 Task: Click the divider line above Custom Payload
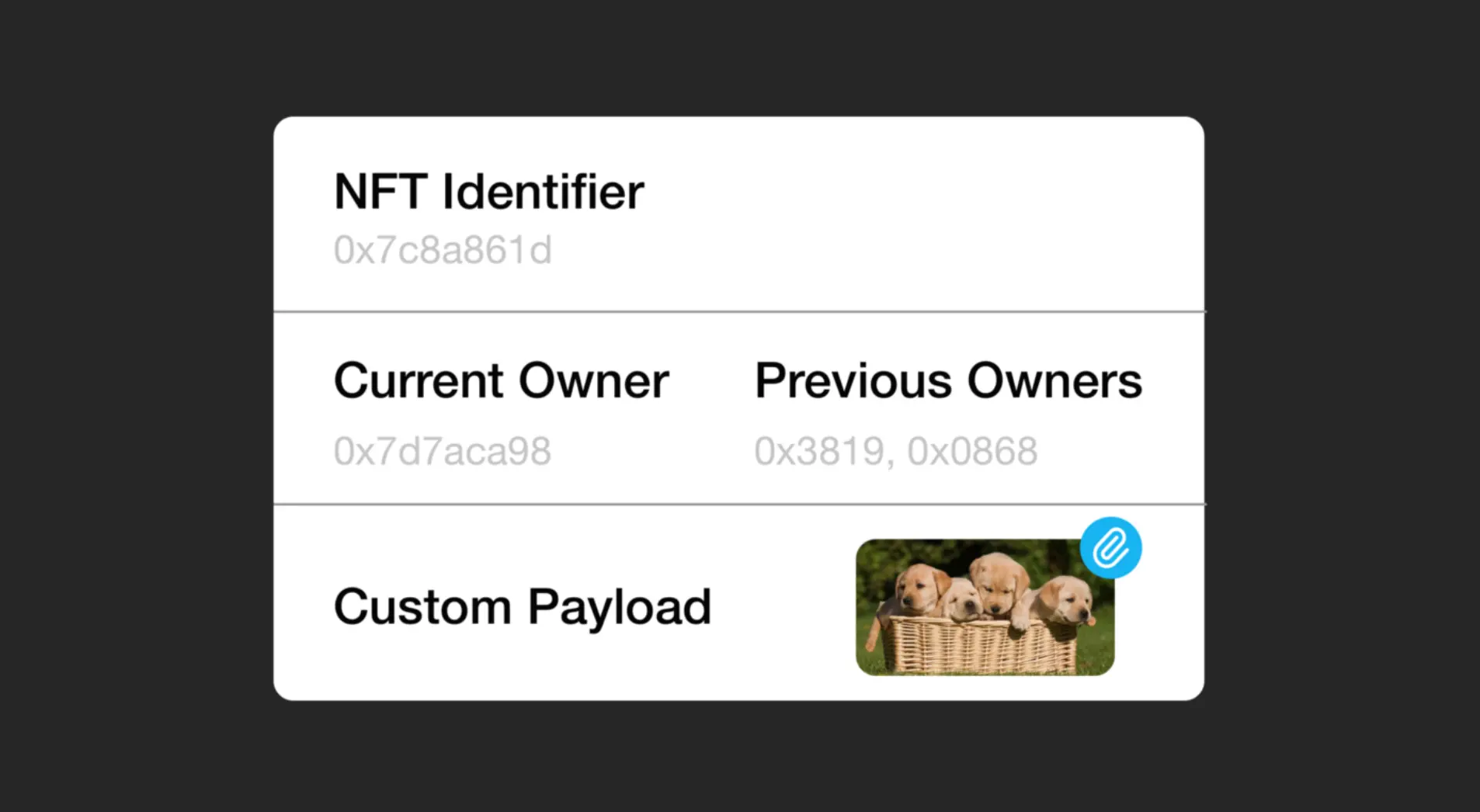coord(738,504)
